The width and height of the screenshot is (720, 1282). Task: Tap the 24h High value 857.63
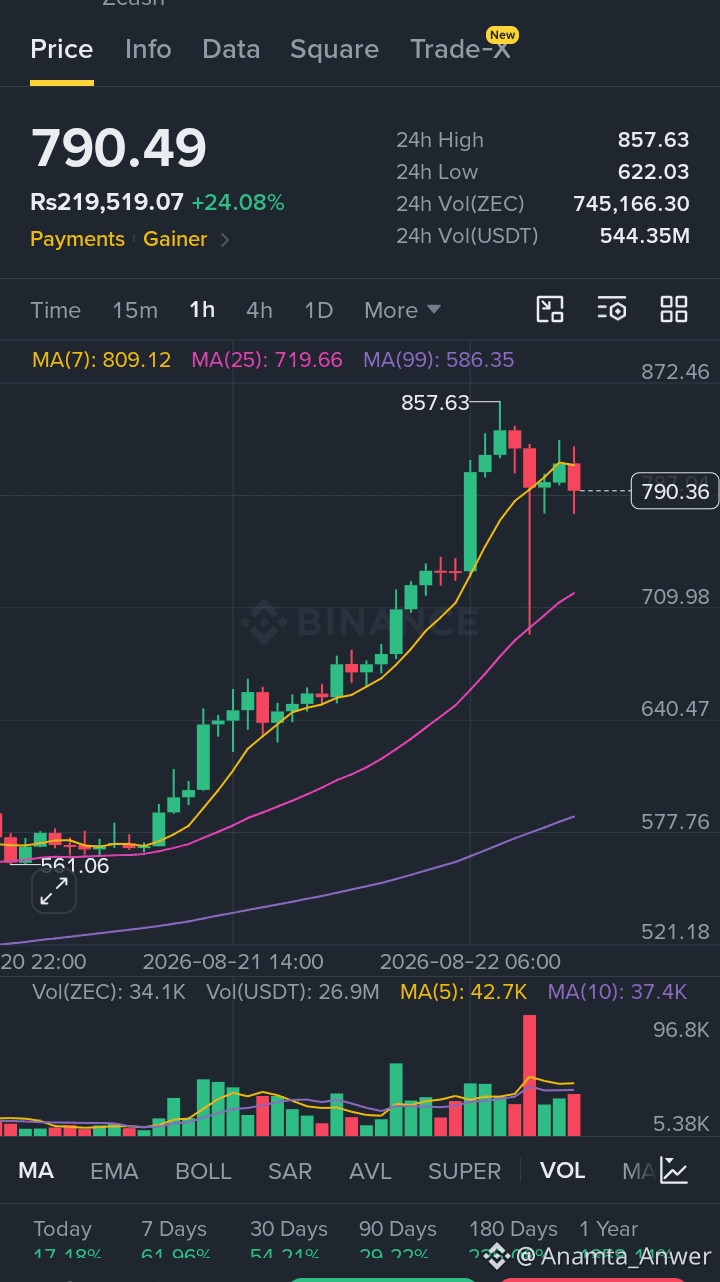pyautogui.click(x=653, y=140)
